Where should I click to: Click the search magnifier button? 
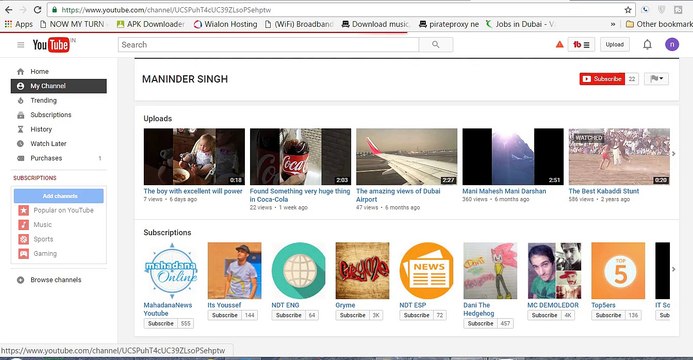click(436, 45)
